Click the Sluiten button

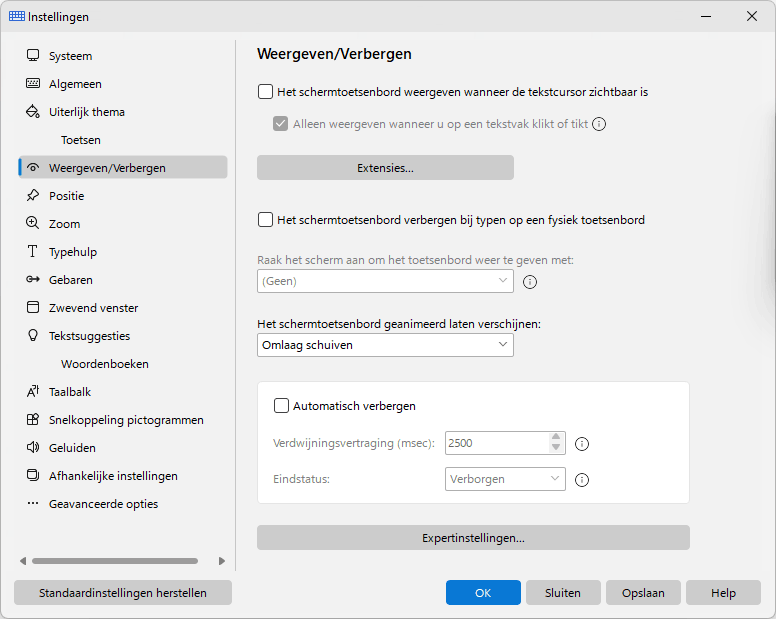coord(563,593)
